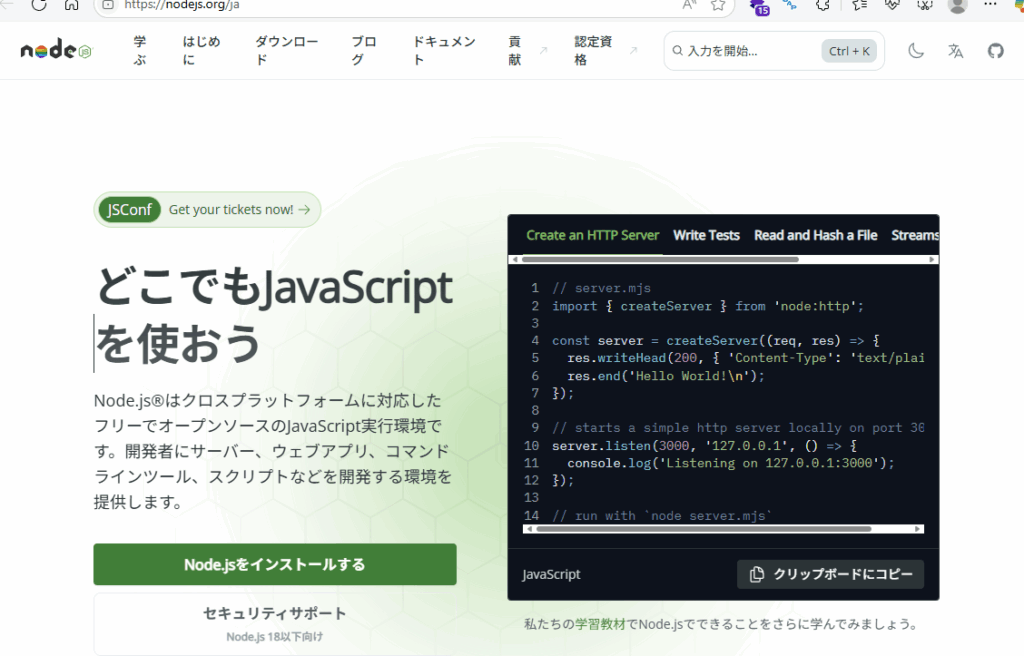The width and height of the screenshot is (1024, 656).
Task: Switch to the Read and Hash a File tab
Action: click(816, 235)
